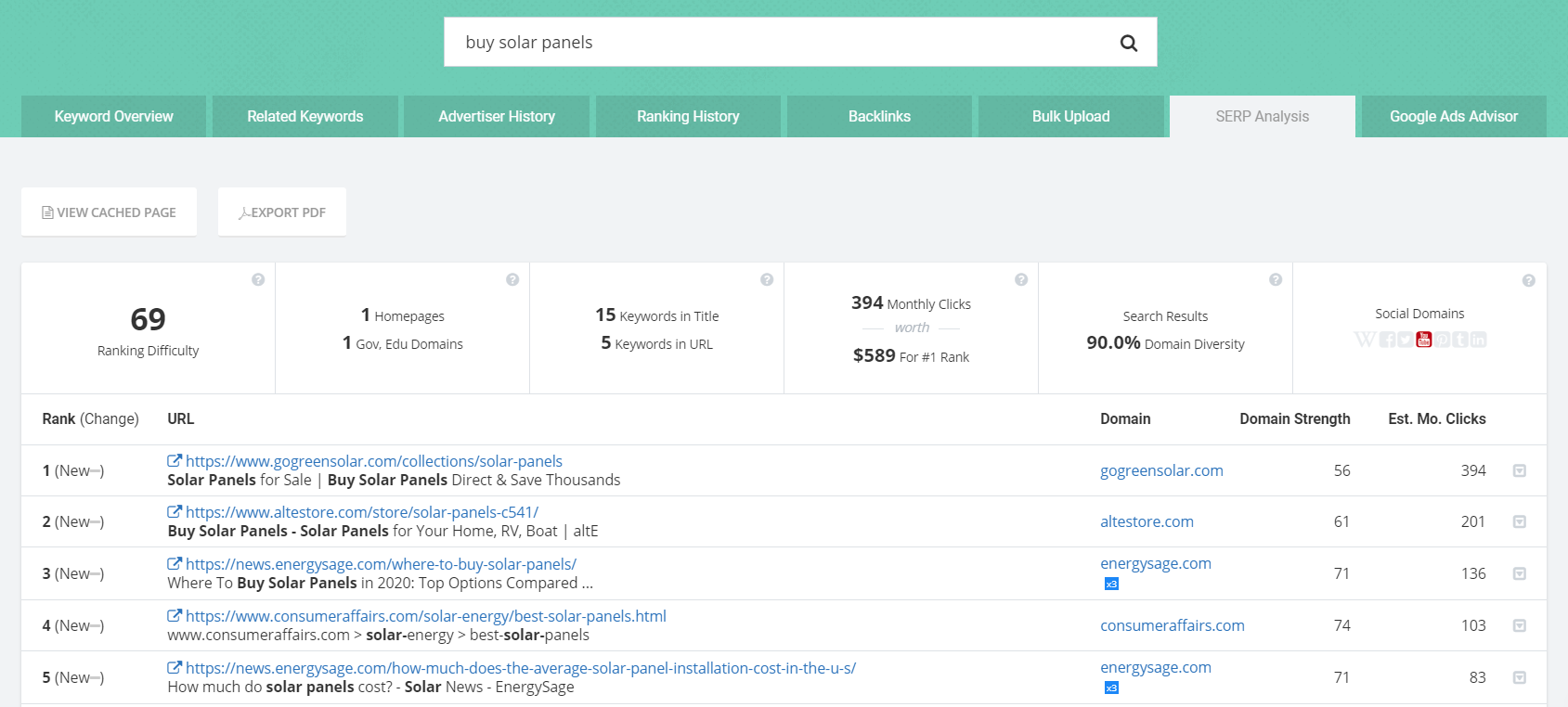The image size is (1568, 707).
Task: Click the red YouTube social domain icon
Action: click(1423, 340)
